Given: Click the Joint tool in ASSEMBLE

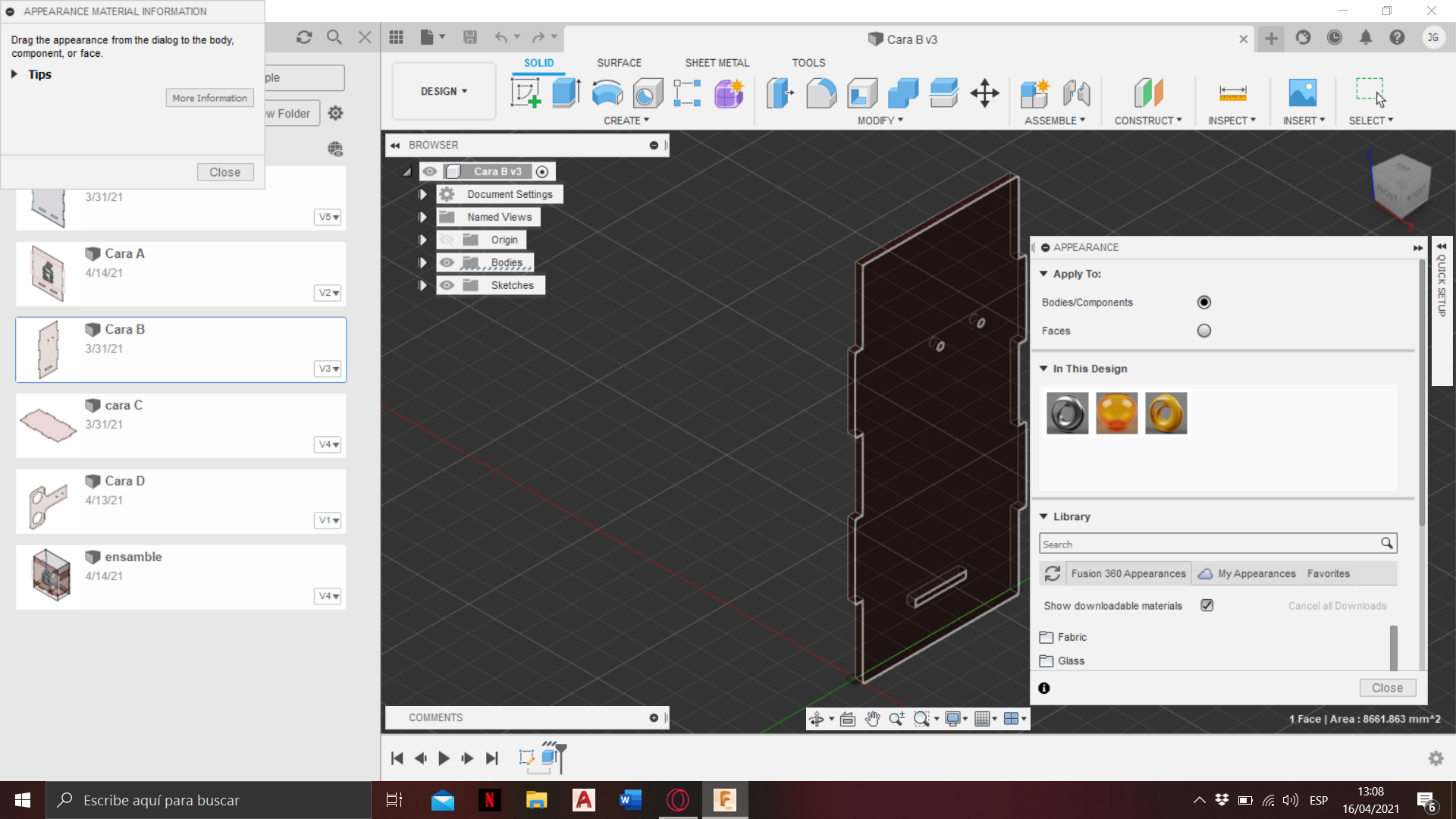Looking at the screenshot, I should pos(1077,93).
